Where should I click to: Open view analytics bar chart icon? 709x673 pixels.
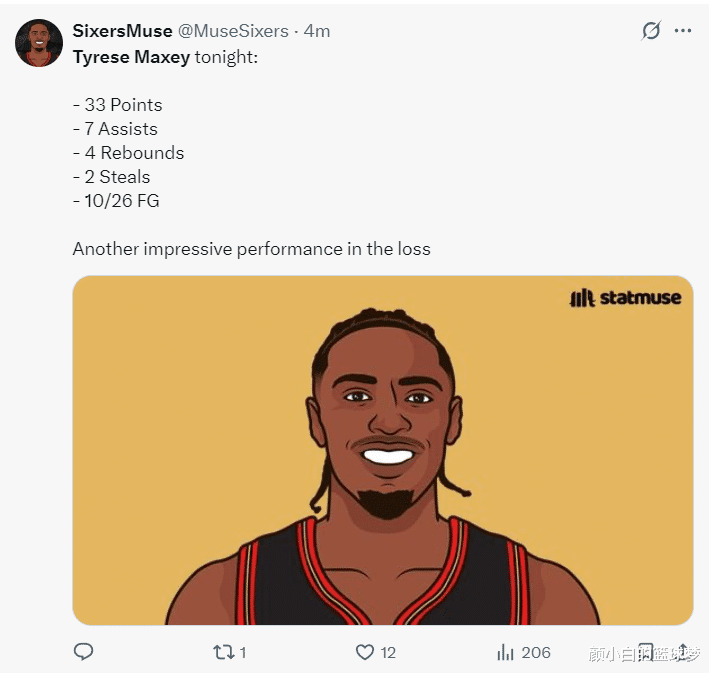pos(505,652)
